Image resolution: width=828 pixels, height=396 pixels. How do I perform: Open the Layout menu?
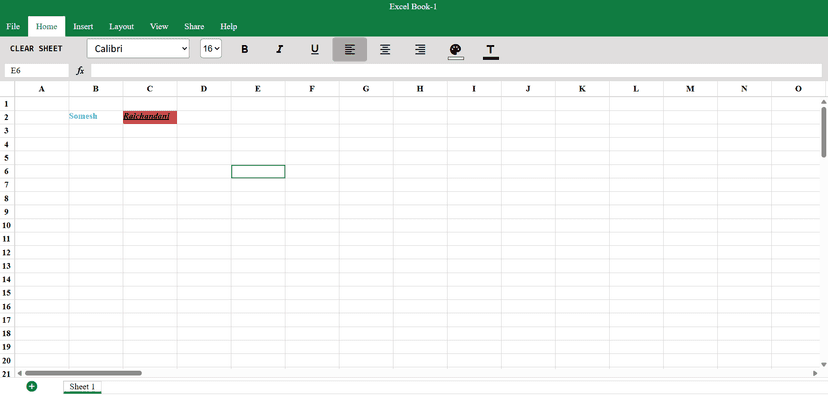121,26
